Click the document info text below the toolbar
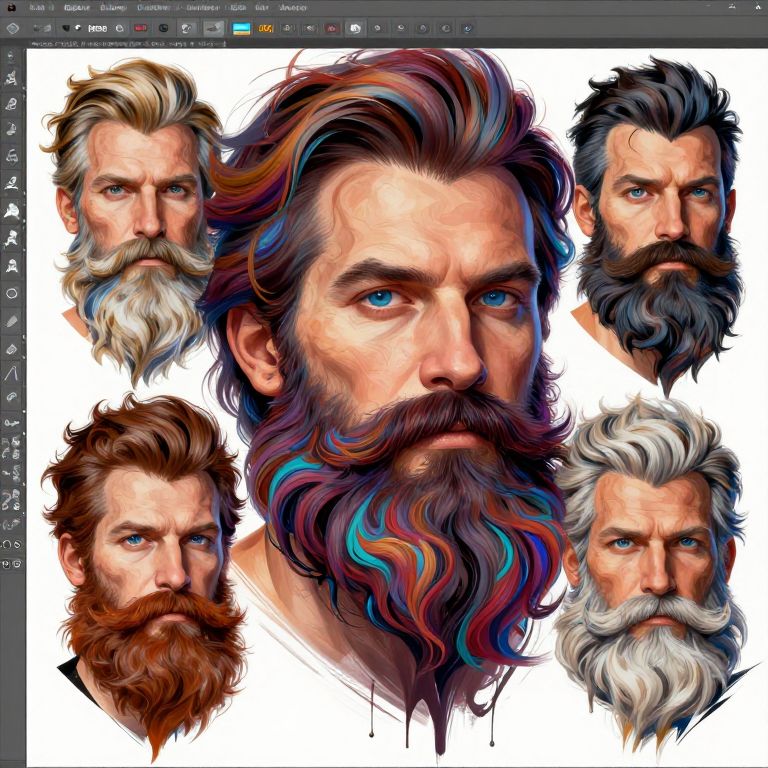768x768 pixels. [x=130, y=45]
